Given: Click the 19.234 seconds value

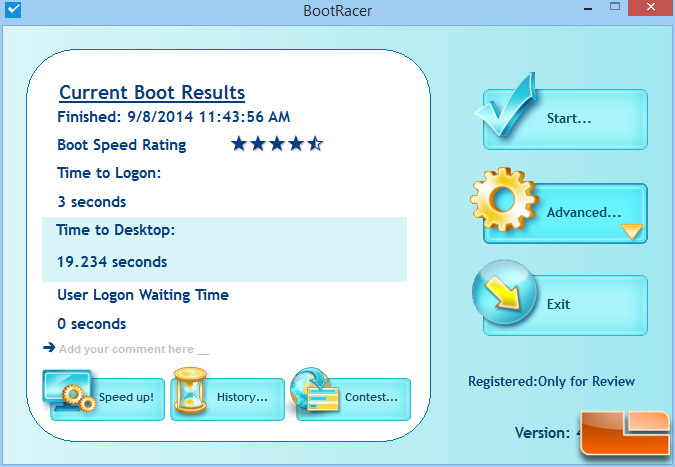Looking at the screenshot, I should tap(112, 262).
